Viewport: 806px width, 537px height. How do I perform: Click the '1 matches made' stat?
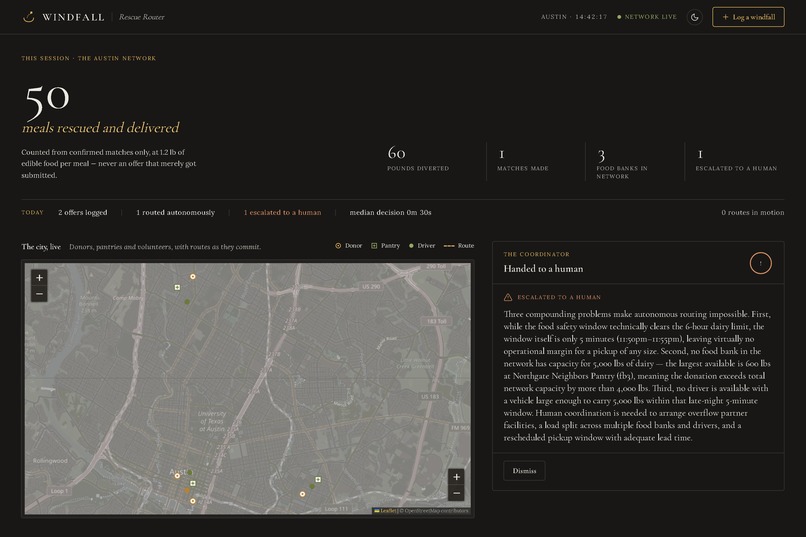click(x=523, y=160)
